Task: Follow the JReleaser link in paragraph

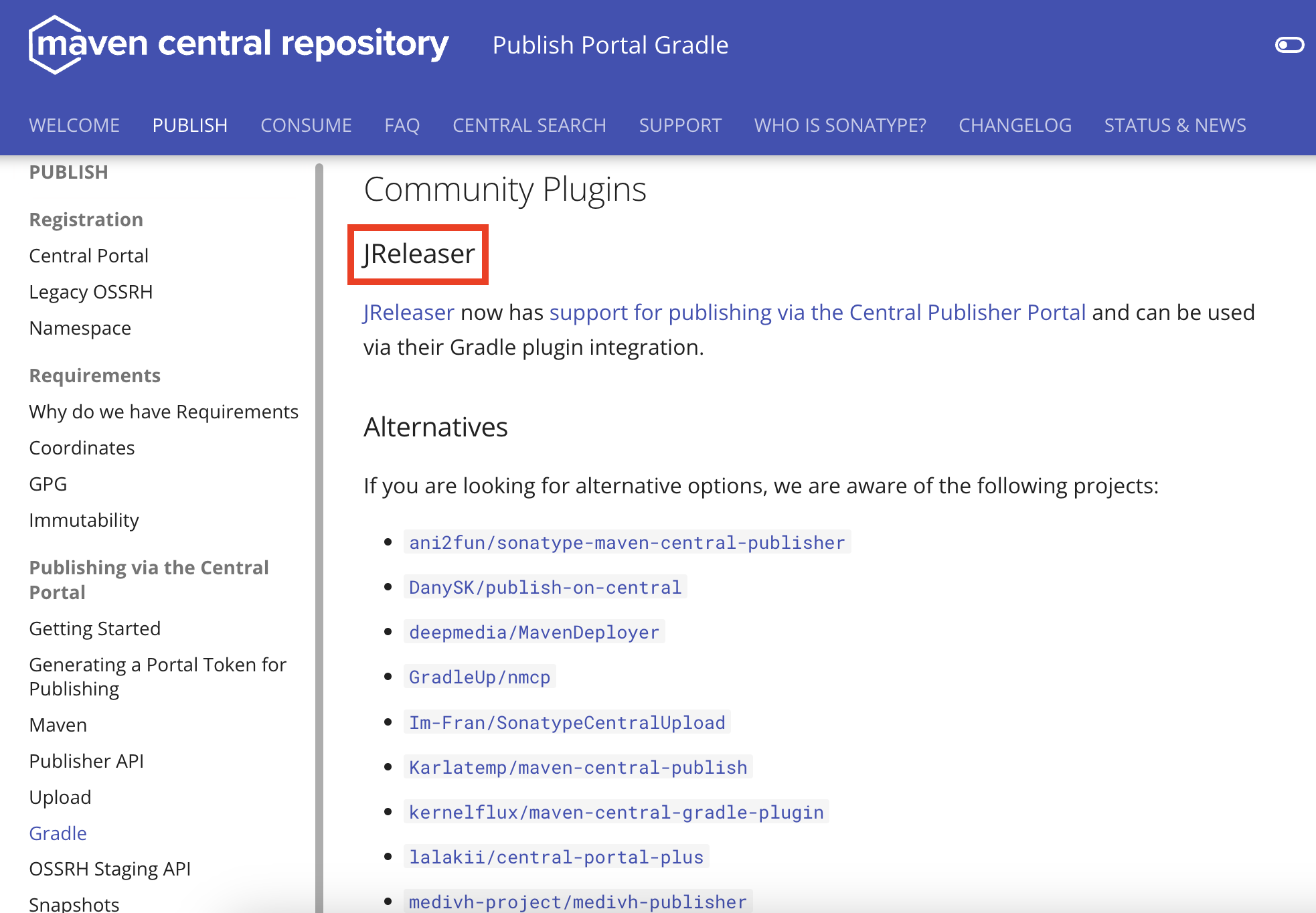Action: (409, 313)
